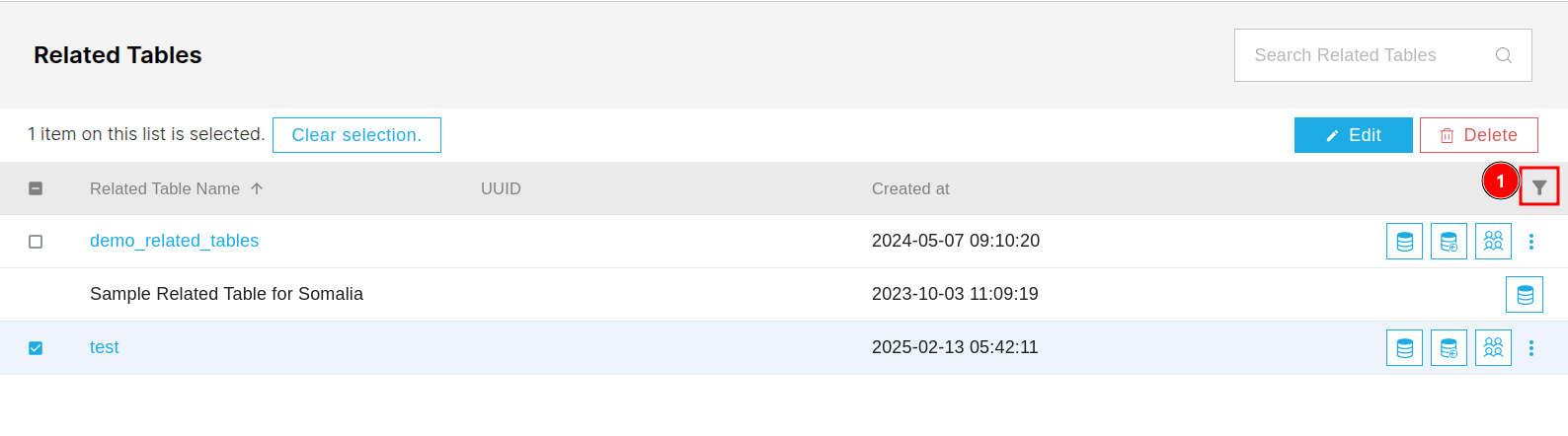Click the Created at column header
Screen dimensions: 1568x436
pos(910,188)
